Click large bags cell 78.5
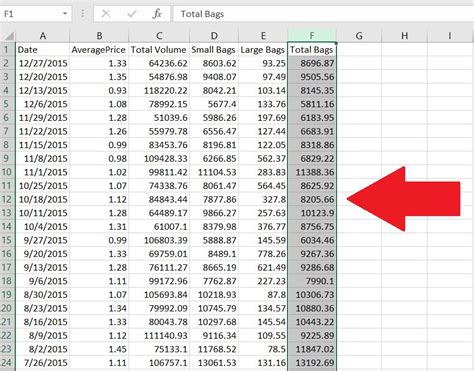The width and height of the screenshot is (474, 371). pos(263,349)
